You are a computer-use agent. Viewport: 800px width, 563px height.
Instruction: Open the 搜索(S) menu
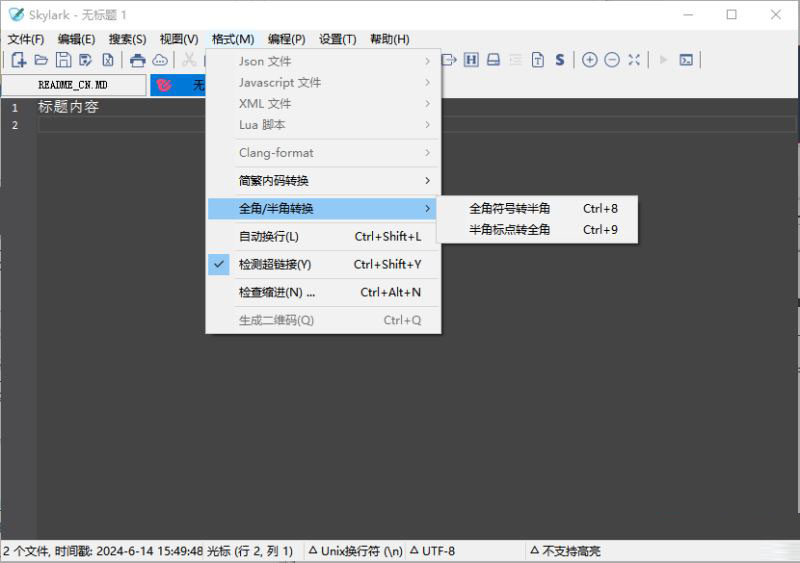point(128,39)
